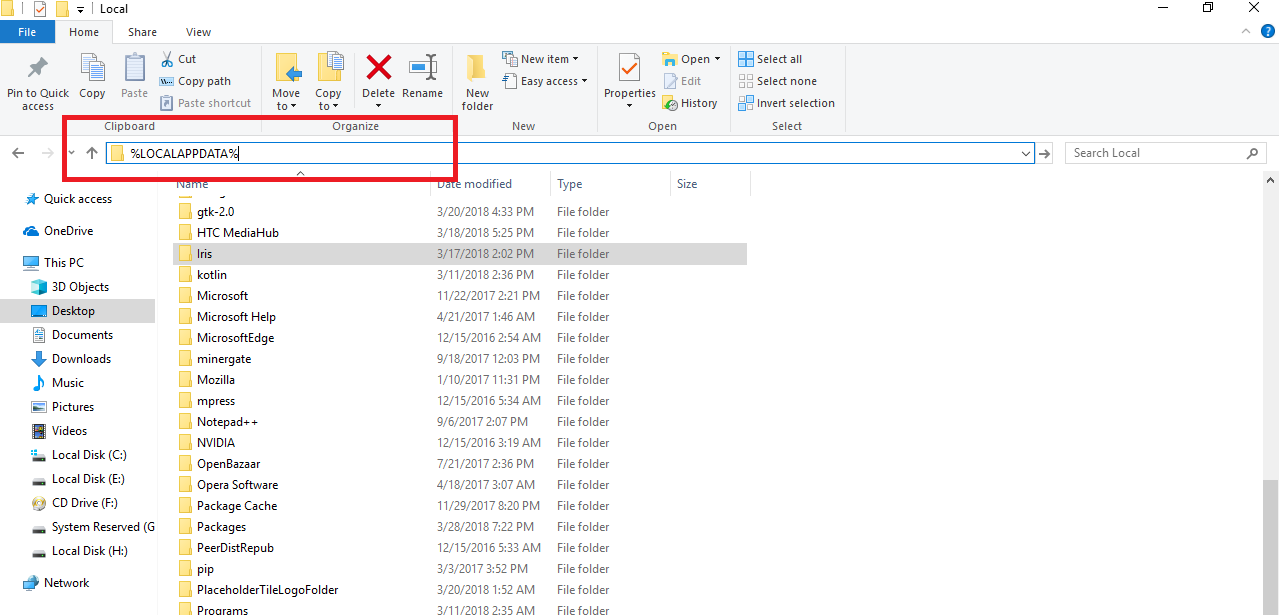Open CD Drive (F:) in sidebar
The image size is (1279, 615).
84,503
